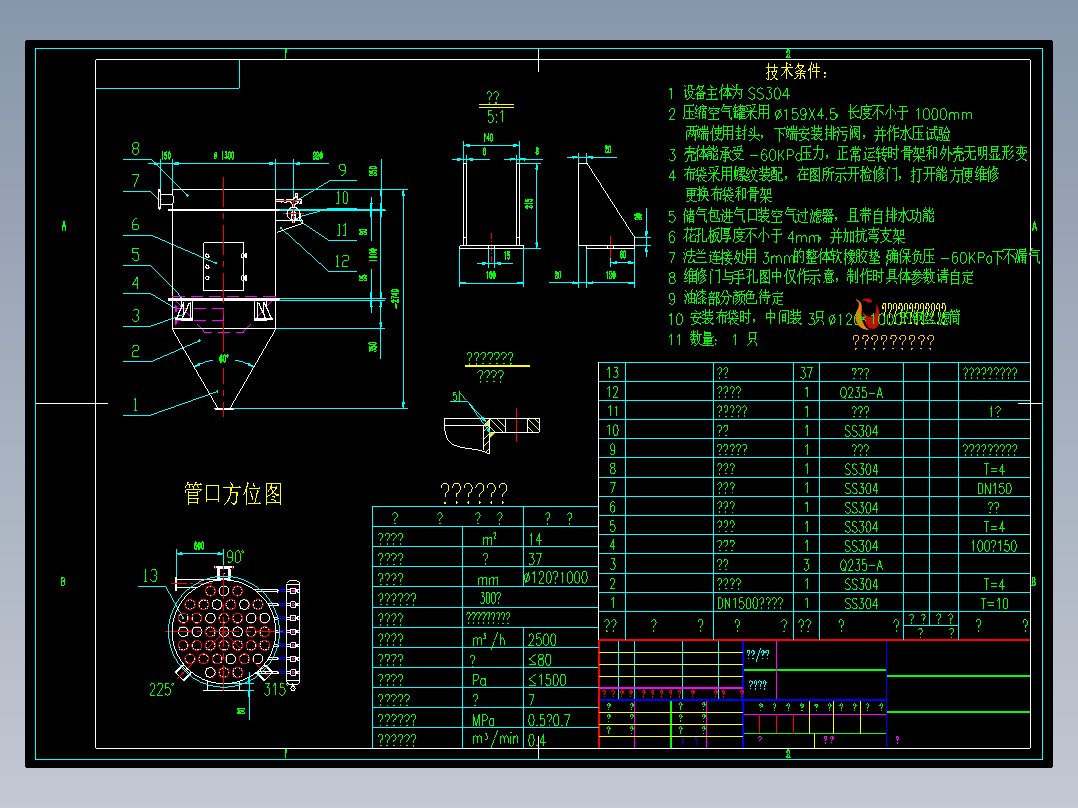
Task: Click the 2740 overall height dimension
Action: pyautogui.click(x=395, y=298)
